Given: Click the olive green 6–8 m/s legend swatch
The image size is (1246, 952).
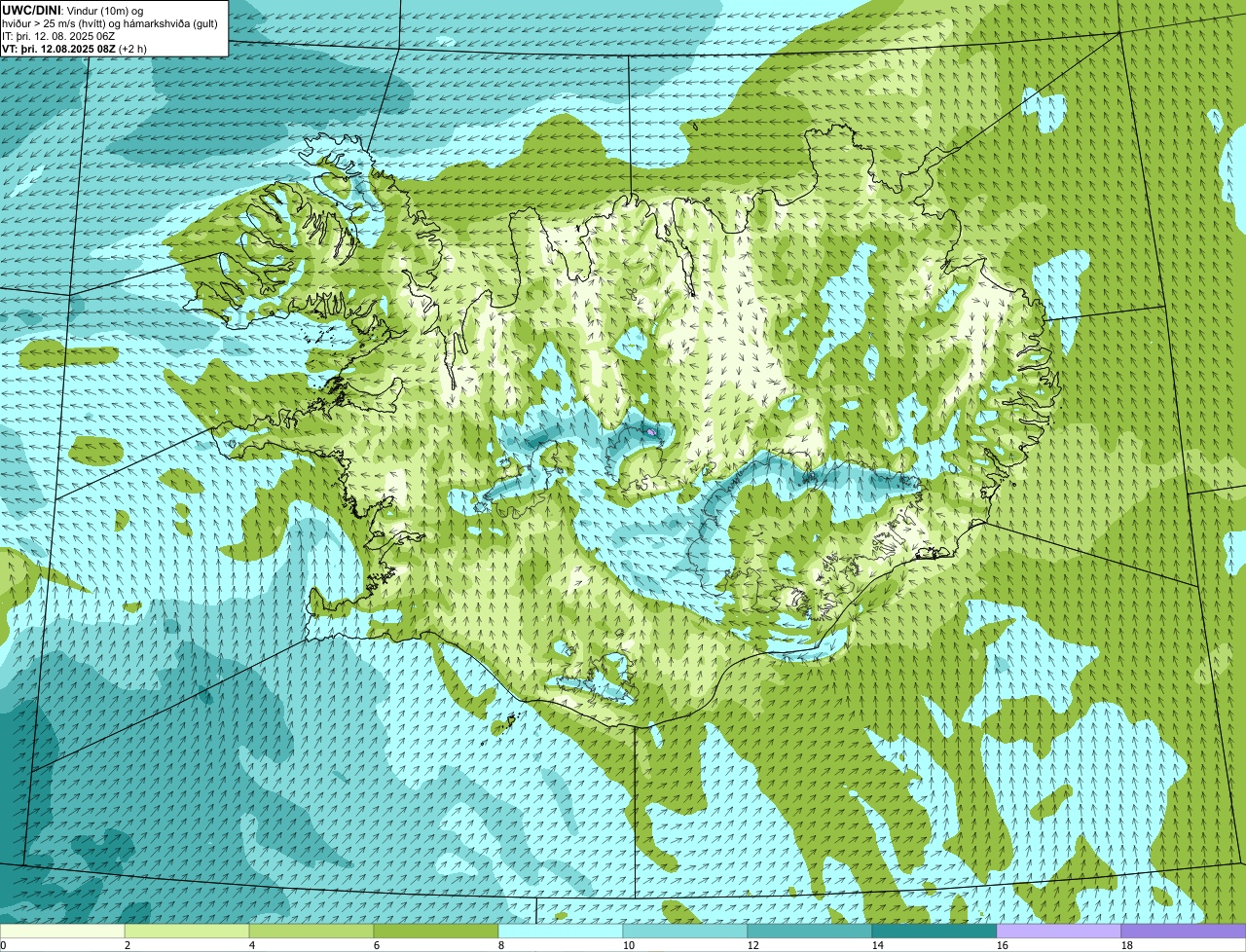Looking at the screenshot, I should [436, 931].
